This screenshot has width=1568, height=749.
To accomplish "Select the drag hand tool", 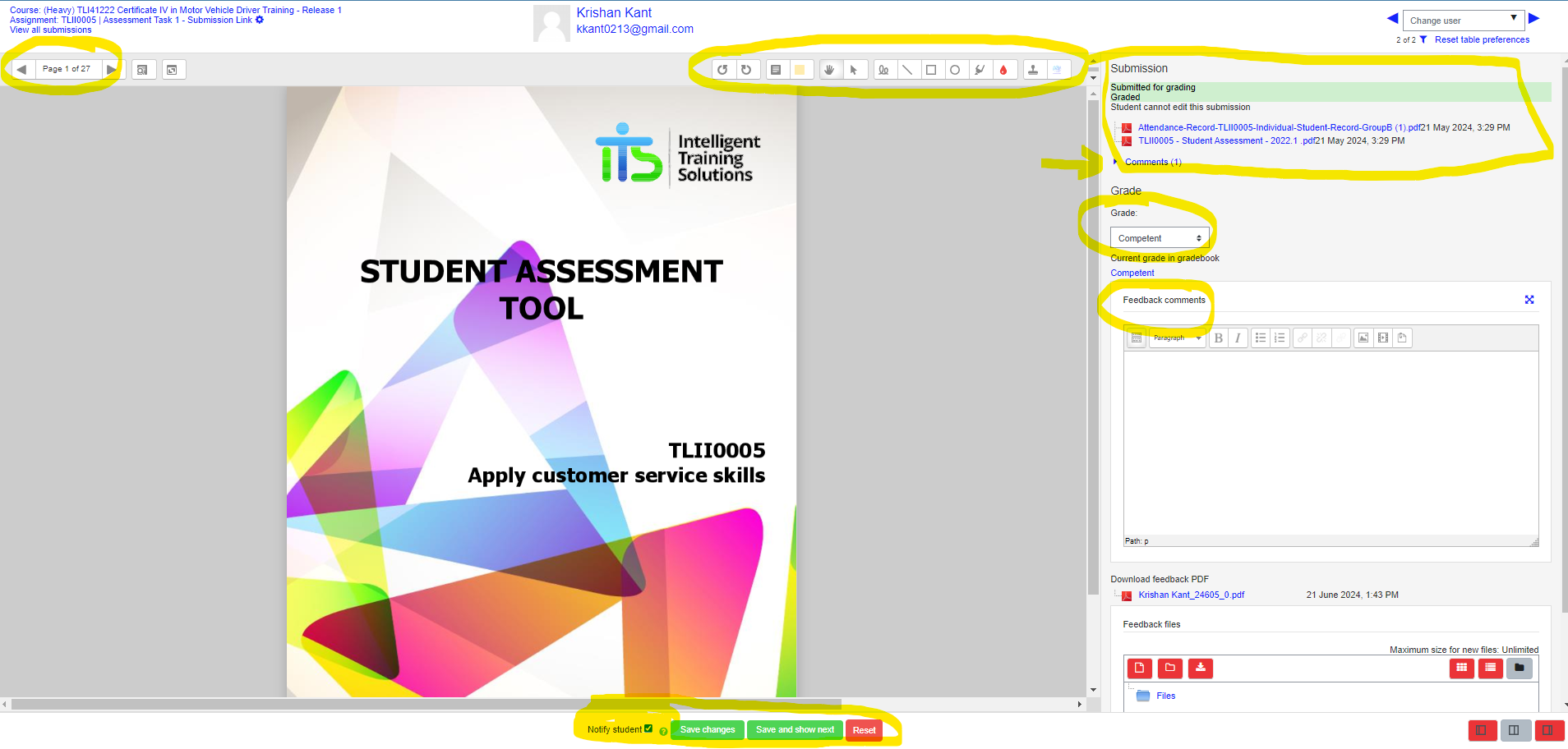I will click(x=829, y=70).
